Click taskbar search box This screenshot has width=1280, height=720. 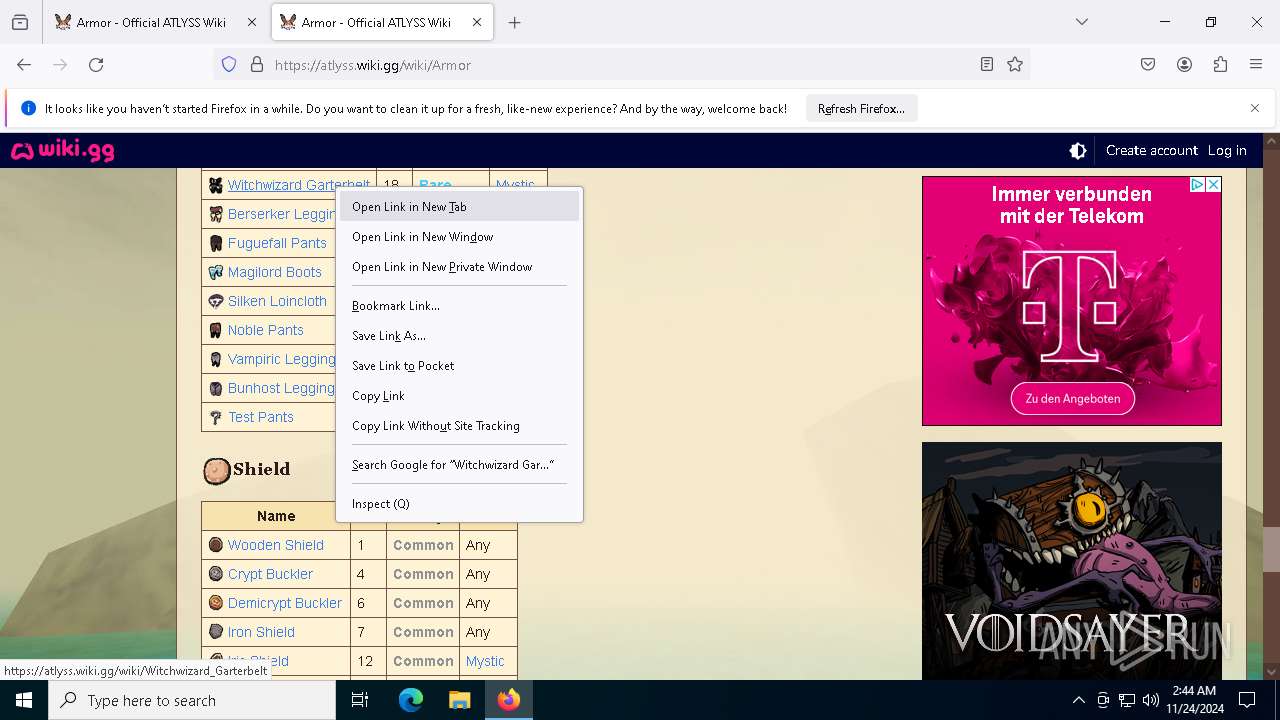click(192, 700)
